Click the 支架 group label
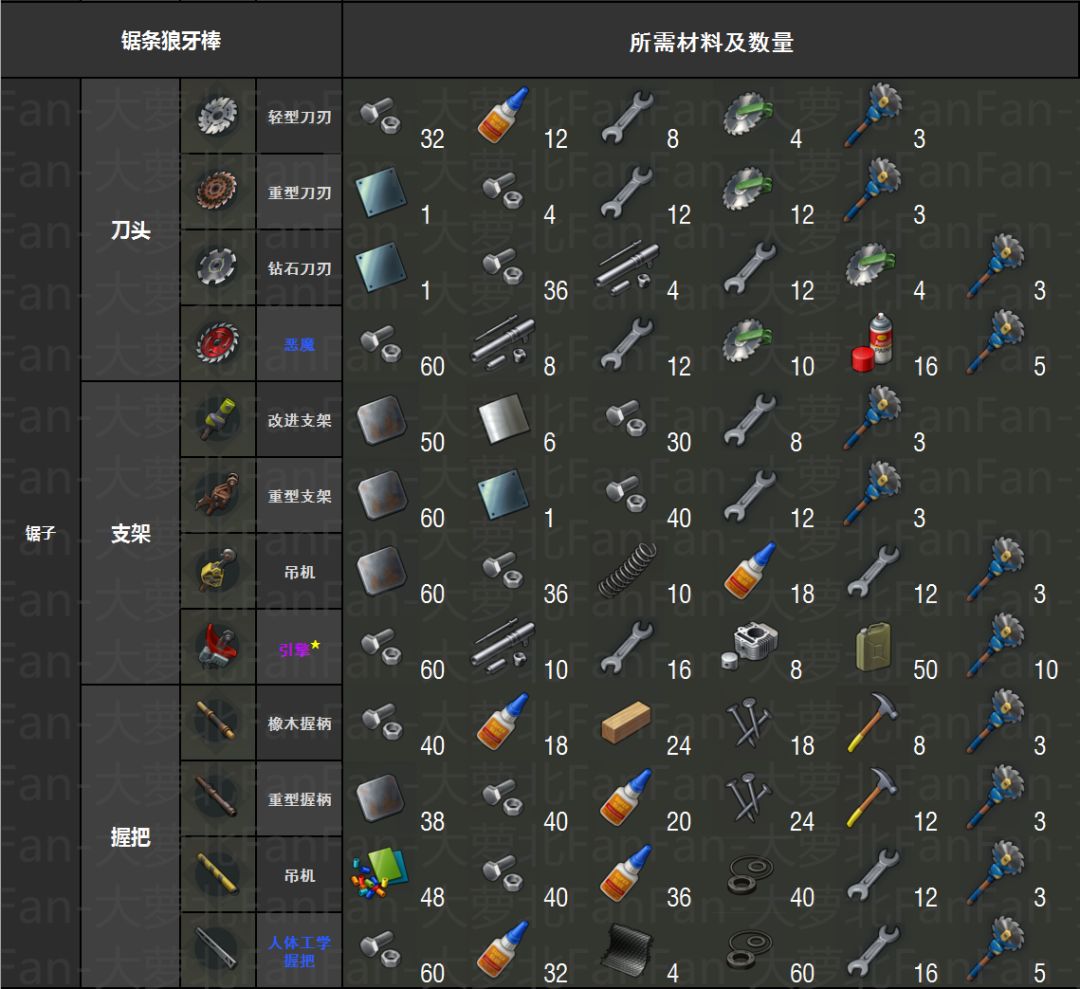This screenshot has height=989, width=1080. click(x=130, y=533)
